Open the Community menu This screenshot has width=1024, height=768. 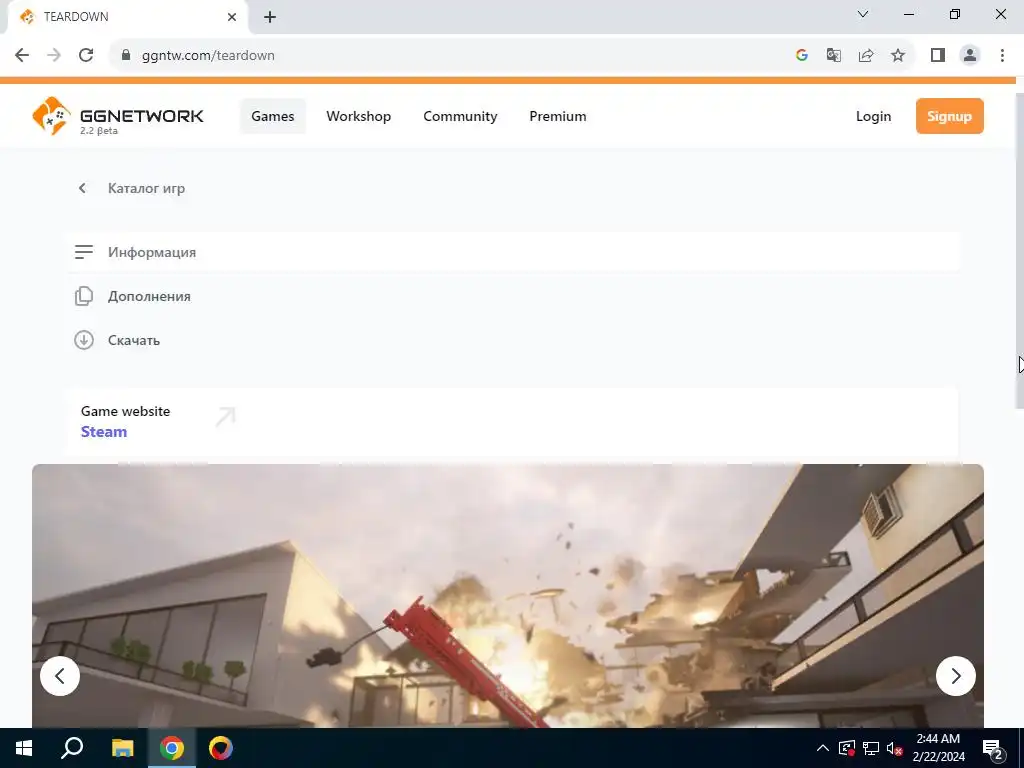coord(460,116)
